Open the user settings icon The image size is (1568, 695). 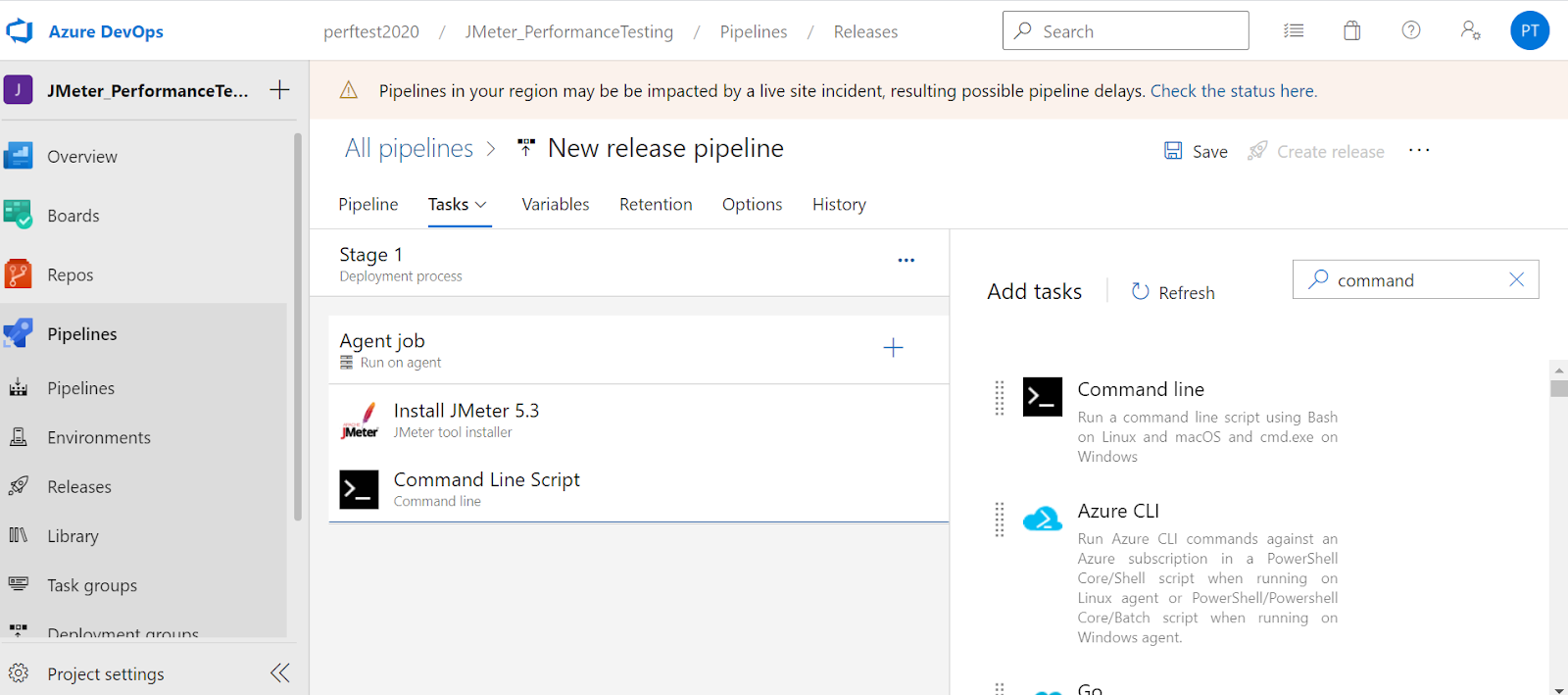click(1470, 30)
